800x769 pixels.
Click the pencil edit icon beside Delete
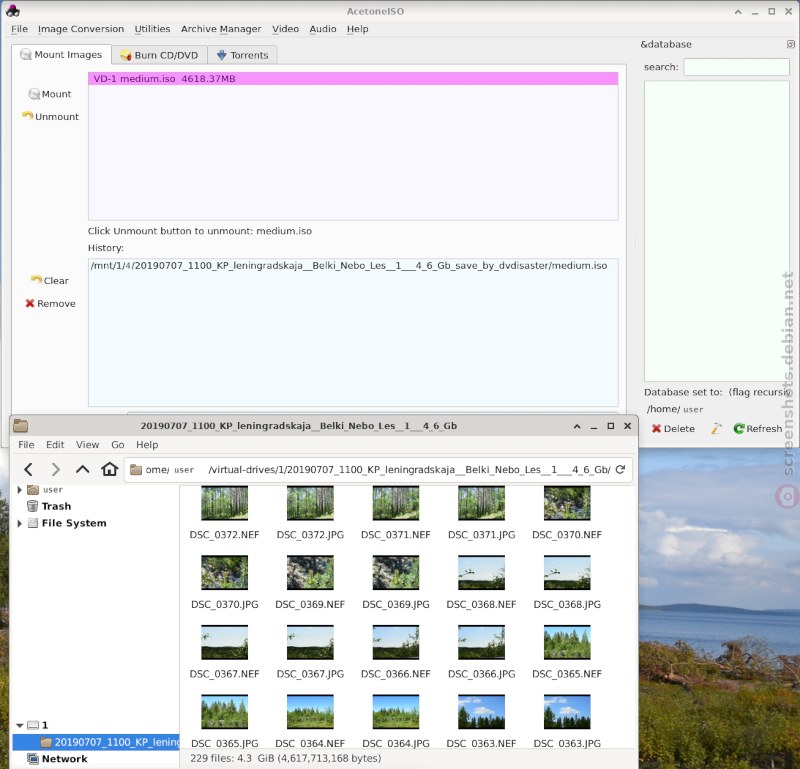point(716,429)
